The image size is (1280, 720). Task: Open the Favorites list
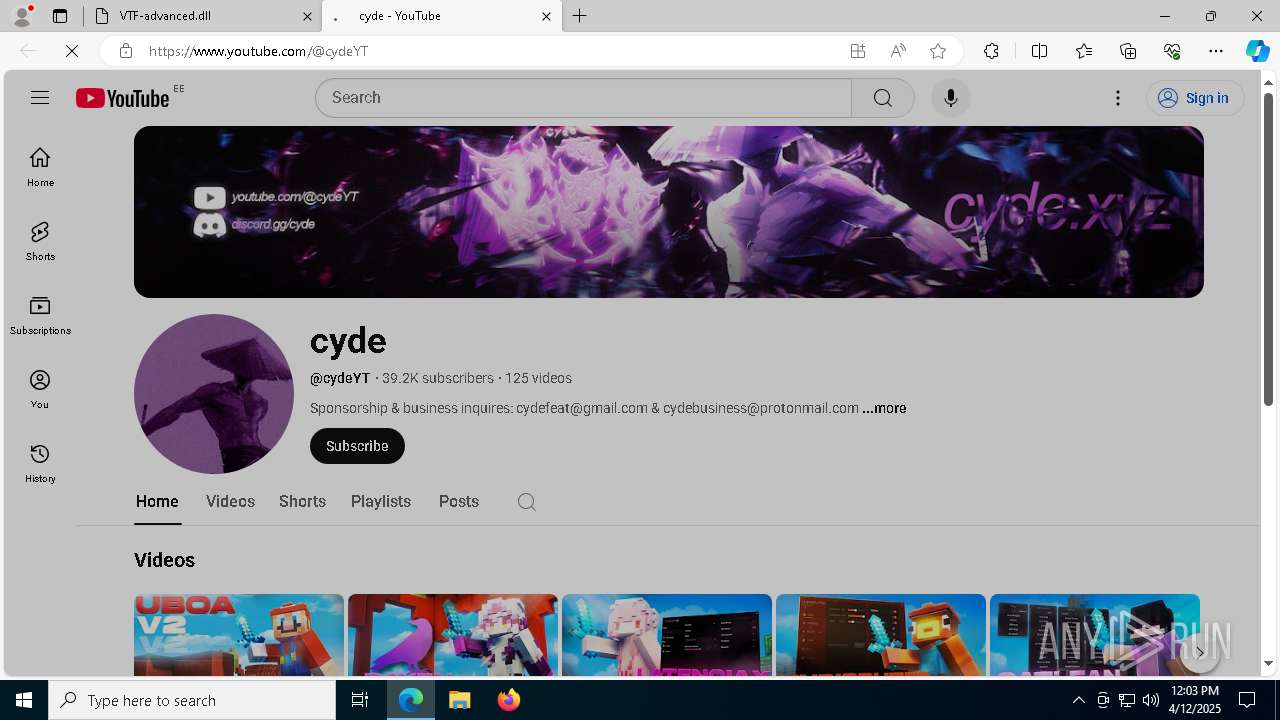click(1084, 51)
